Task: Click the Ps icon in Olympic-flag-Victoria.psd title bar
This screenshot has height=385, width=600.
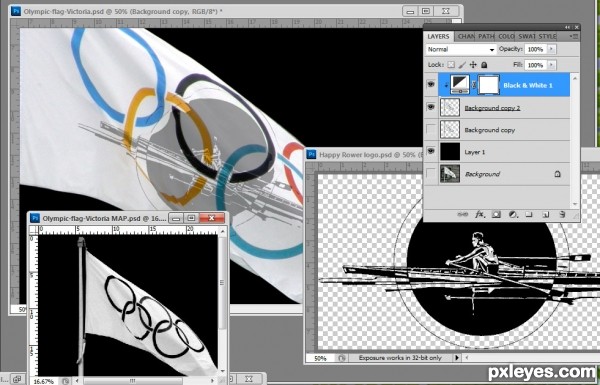Action: (x=16, y=11)
